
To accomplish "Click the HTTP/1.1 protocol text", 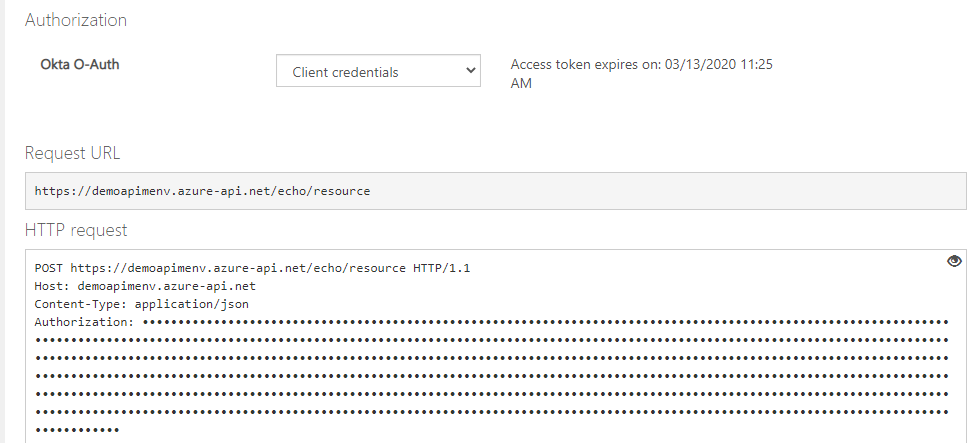I will pos(441,268).
